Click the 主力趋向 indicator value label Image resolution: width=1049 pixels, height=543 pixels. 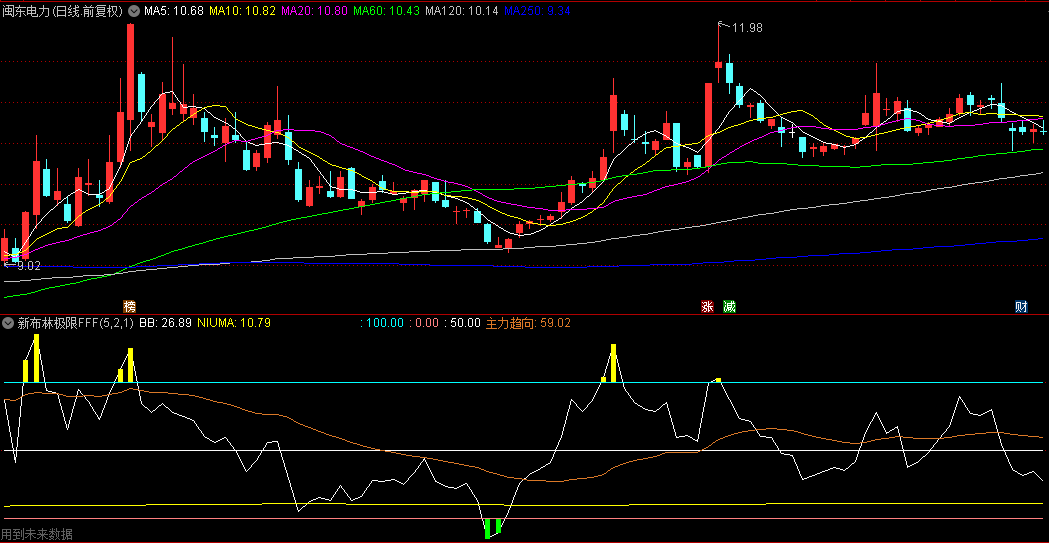(528, 323)
